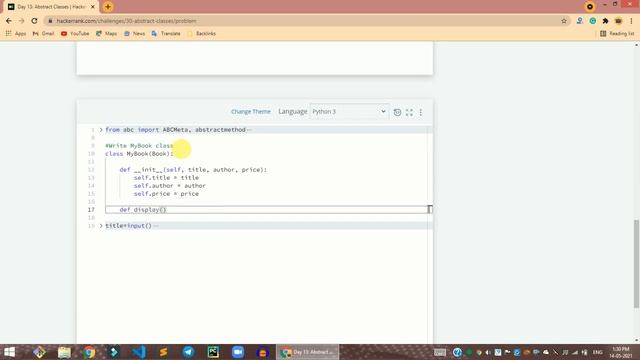The height and width of the screenshot is (360, 640).
Task: Select the Day 13: Abstract Classes browser tab
Action: [x=51, y=7]
